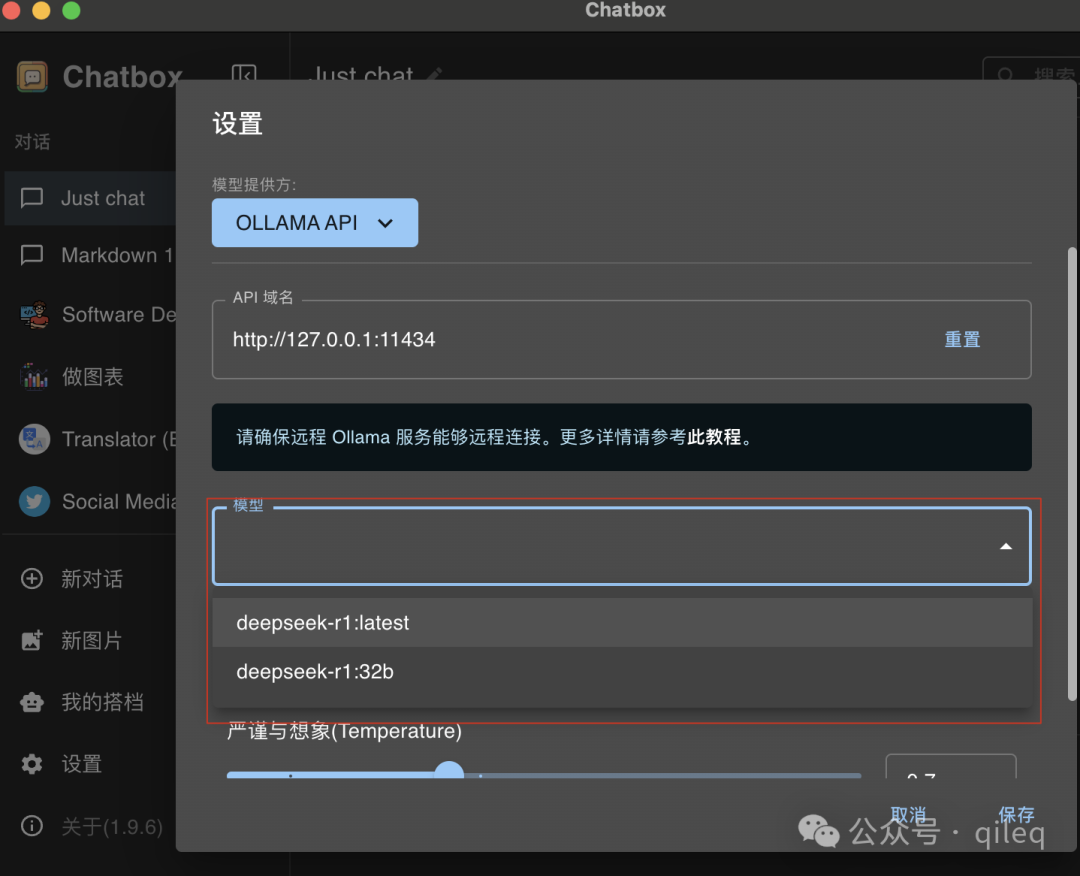The height and width of the screenshot is (876, 1080).
Task: Click the chat icon beside Markdown 1
Action: [x=32, y=256]
